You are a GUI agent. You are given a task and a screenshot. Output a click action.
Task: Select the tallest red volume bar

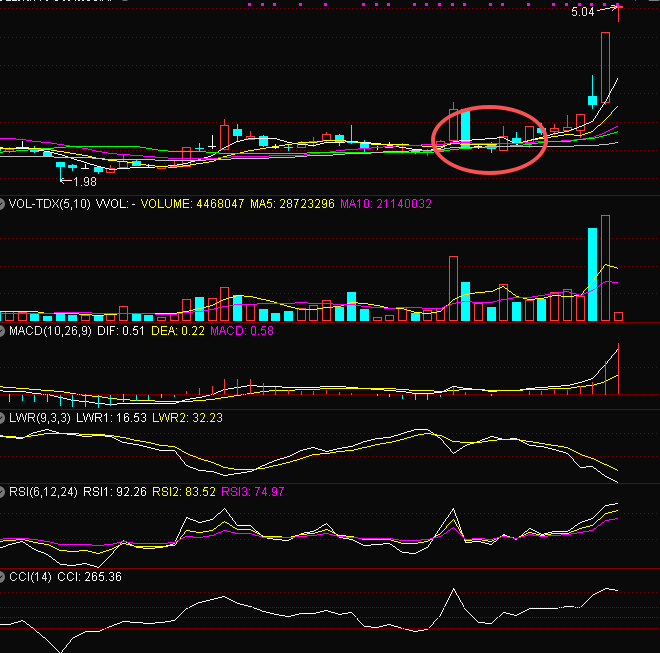(605, 268)
